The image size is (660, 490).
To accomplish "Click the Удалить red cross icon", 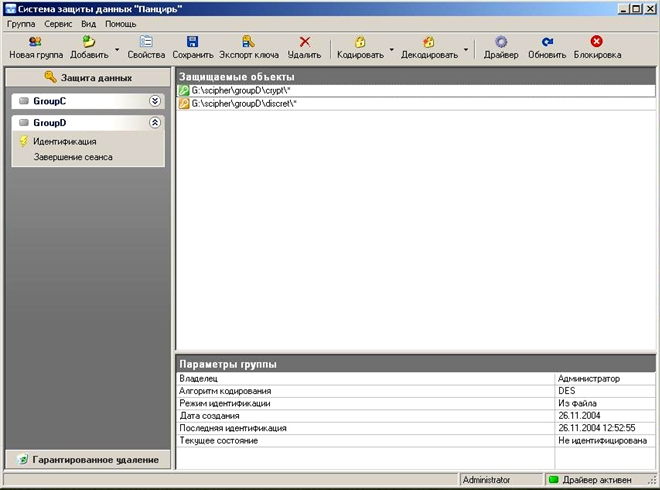I will pyautogui.click(x=305, y=42).
